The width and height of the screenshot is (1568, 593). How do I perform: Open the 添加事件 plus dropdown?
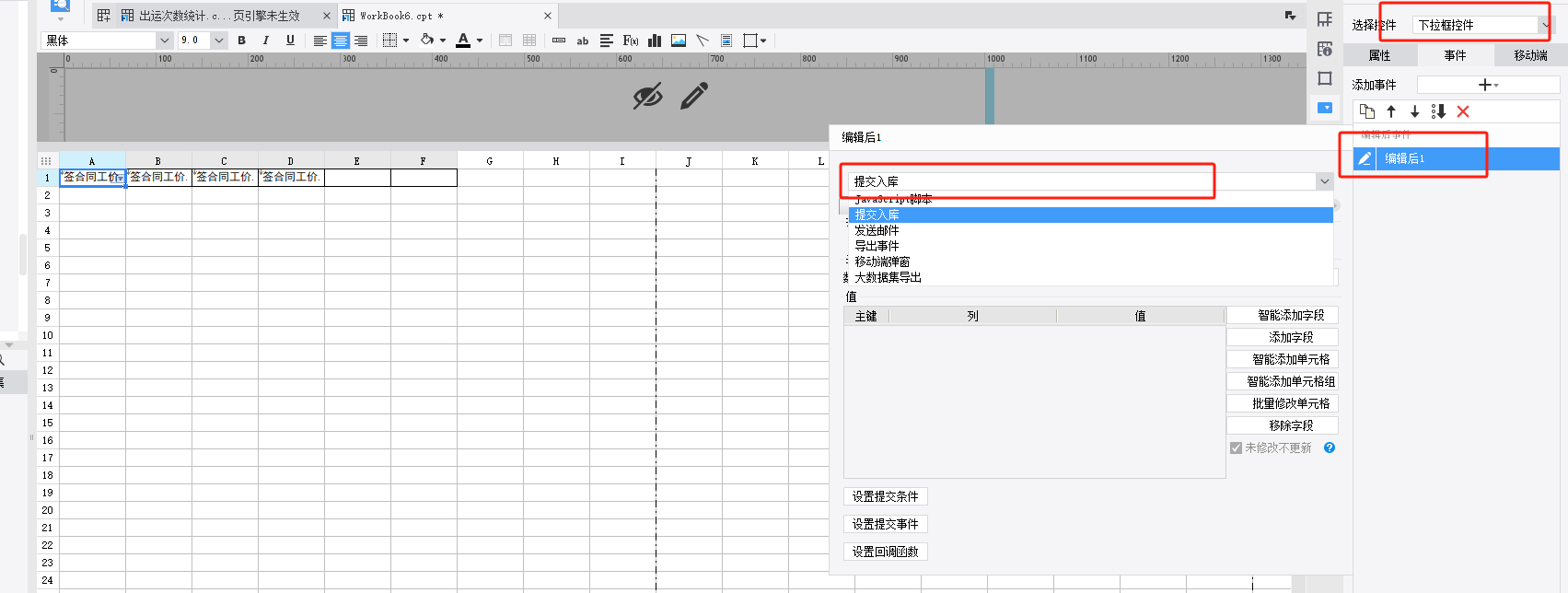[1488, 85]
